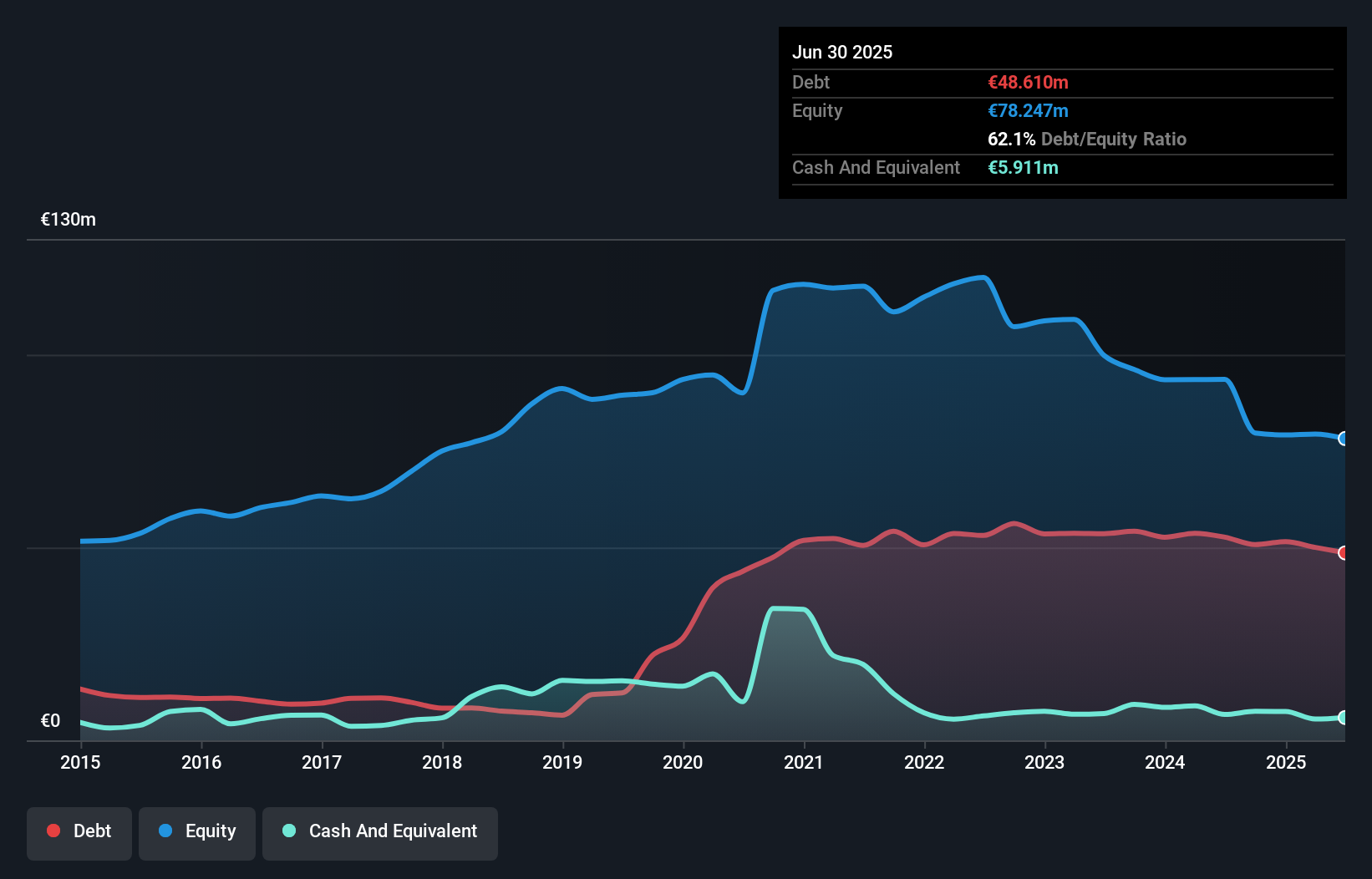Click the teal Cash value €5.911m swatch
Viewport: 1372px width, 879px height.
click(x=1023, y=167)
